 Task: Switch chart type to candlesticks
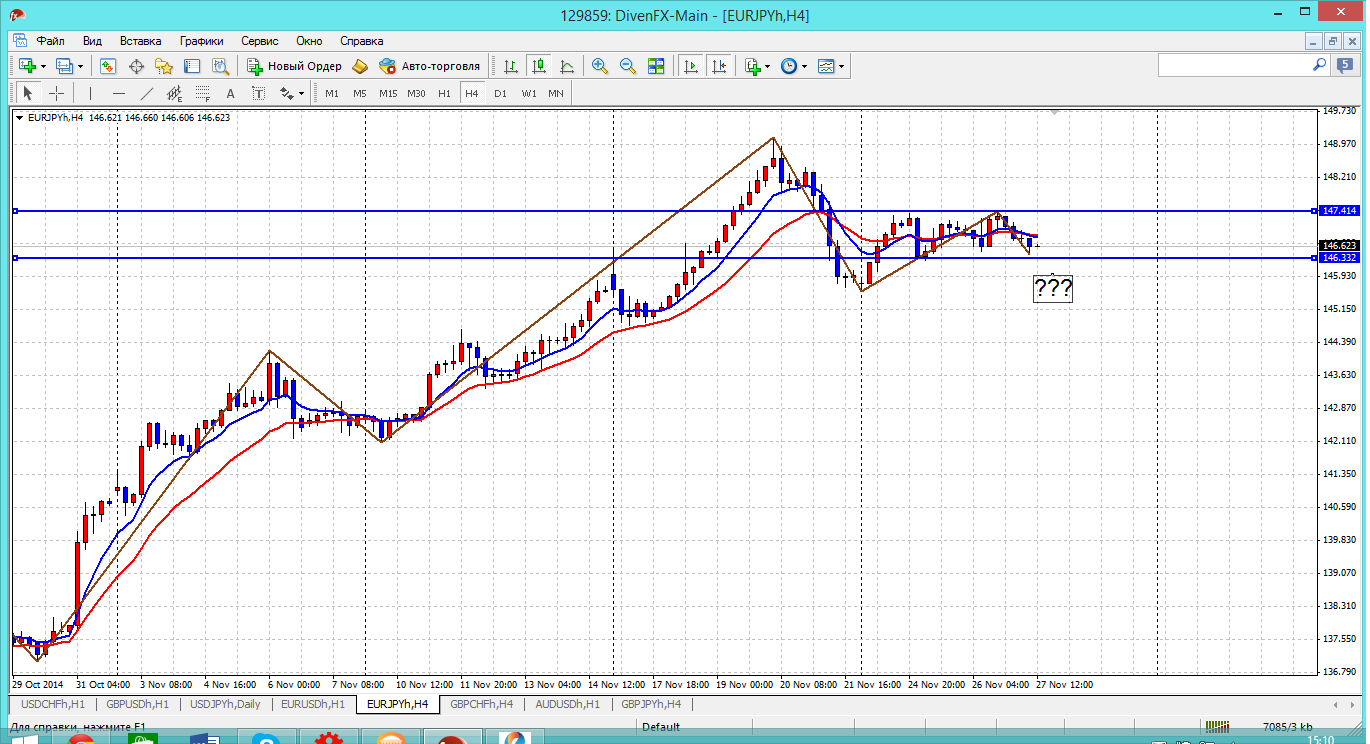(x=539, y=66)
